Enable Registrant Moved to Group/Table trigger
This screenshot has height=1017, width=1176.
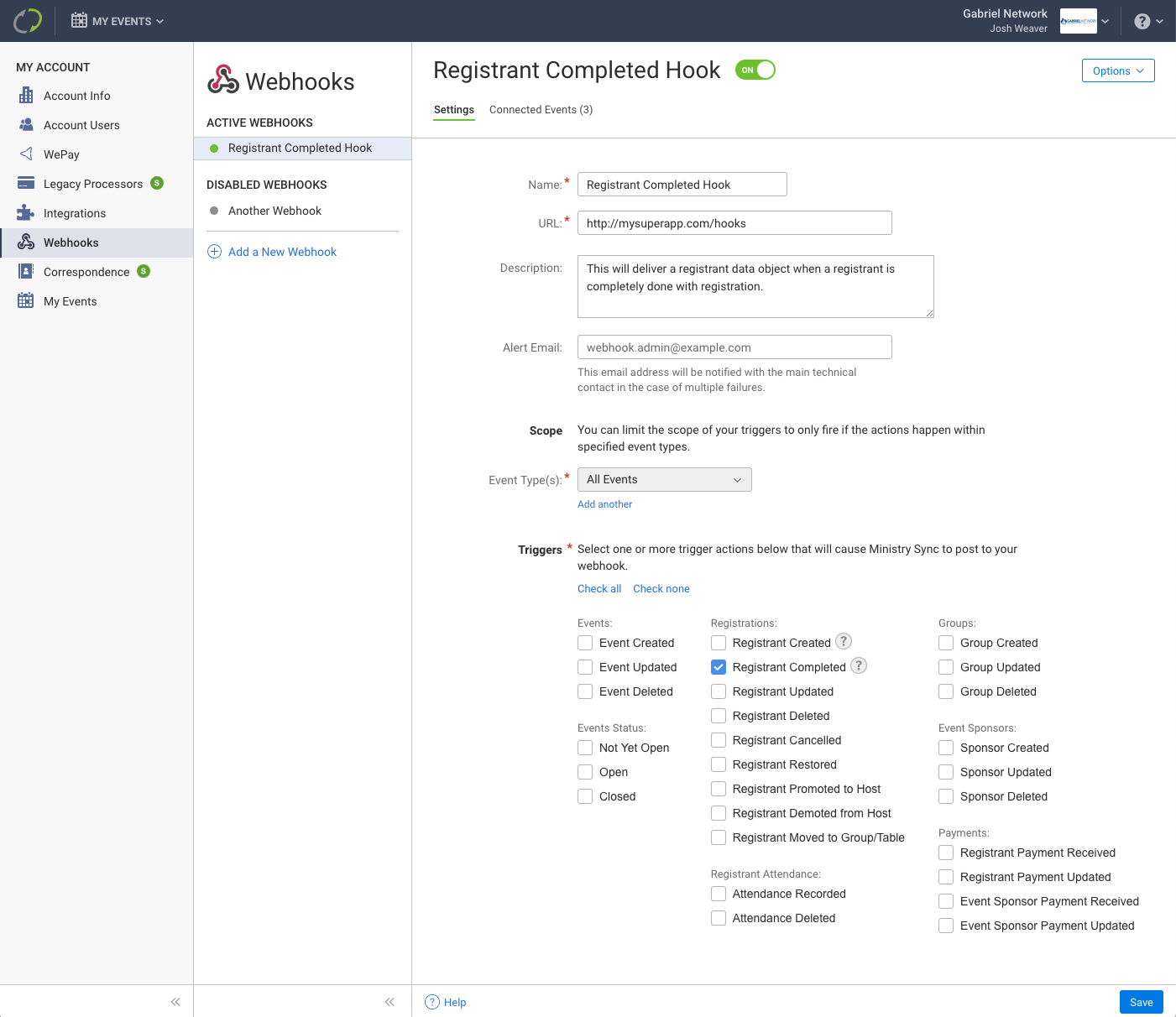click(719, 837)
